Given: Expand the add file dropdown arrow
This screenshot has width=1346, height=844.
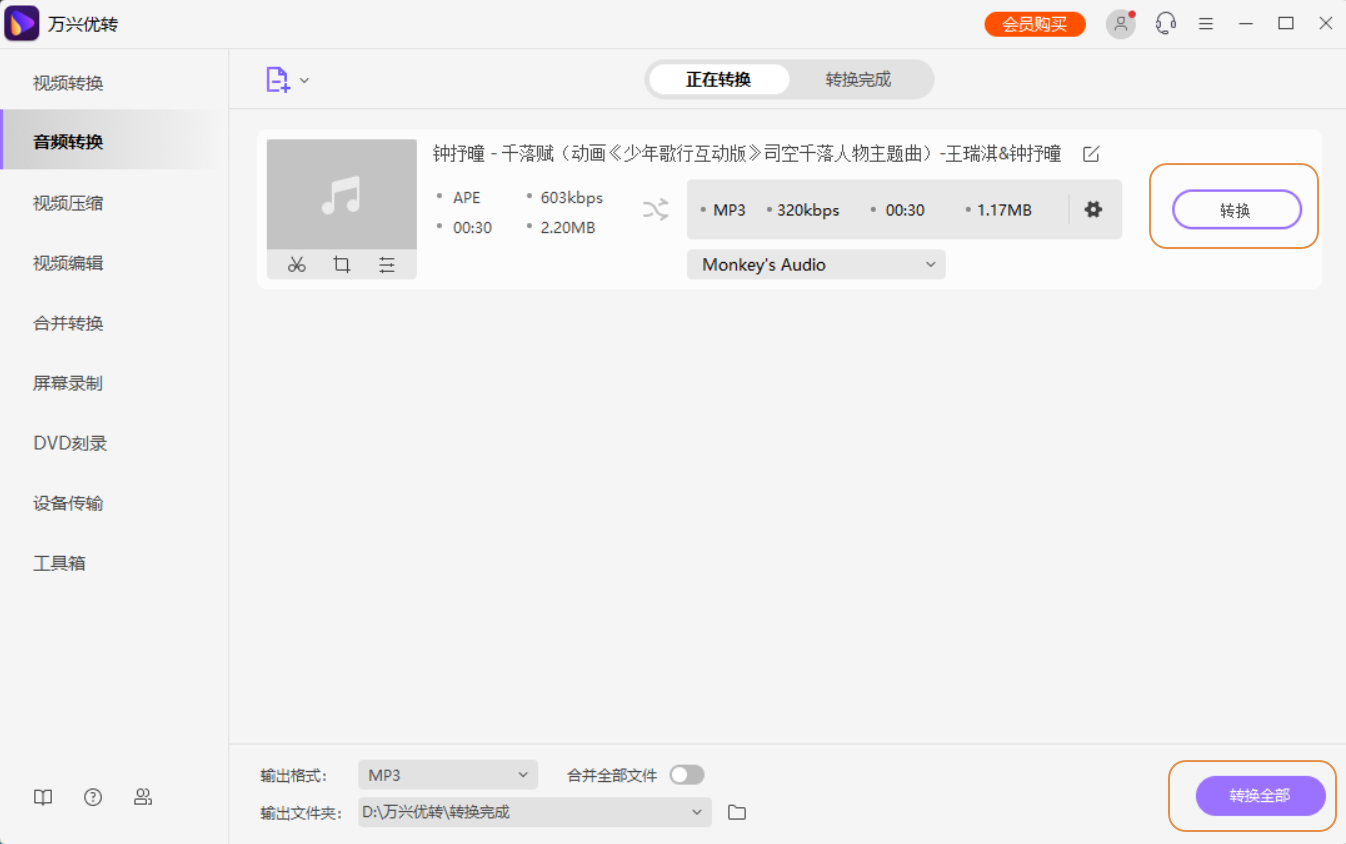Looking at the screenshot, I should pos(305,81).
